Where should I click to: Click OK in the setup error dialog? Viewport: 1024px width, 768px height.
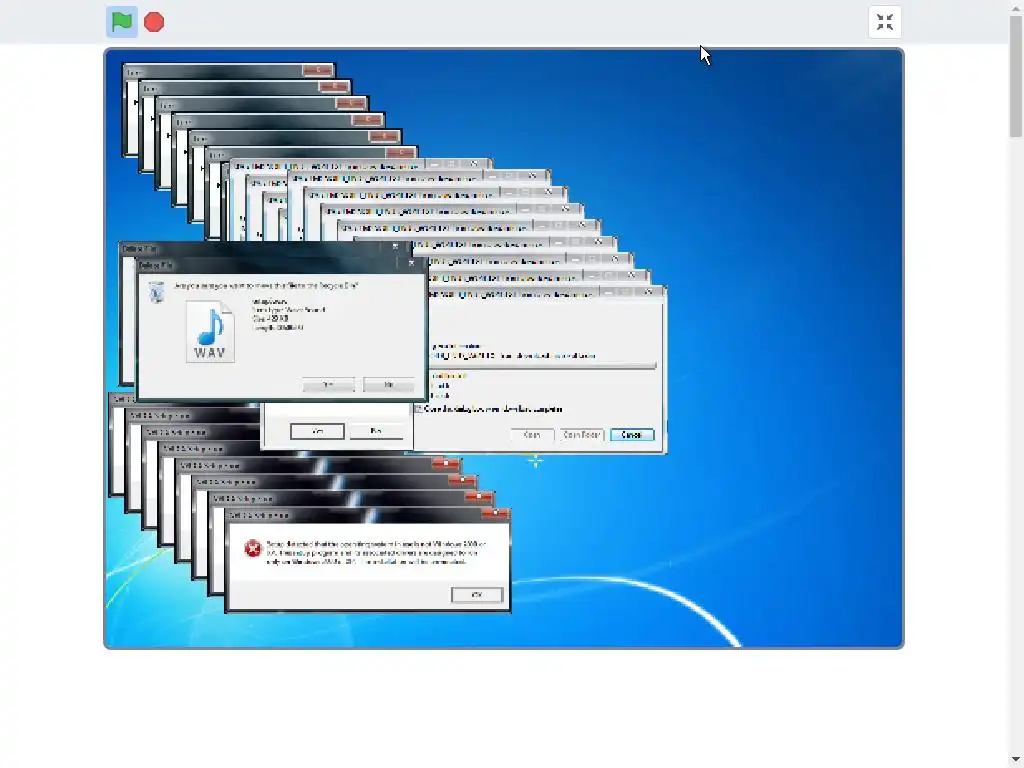pyautogui.click(x=477, y=595)
